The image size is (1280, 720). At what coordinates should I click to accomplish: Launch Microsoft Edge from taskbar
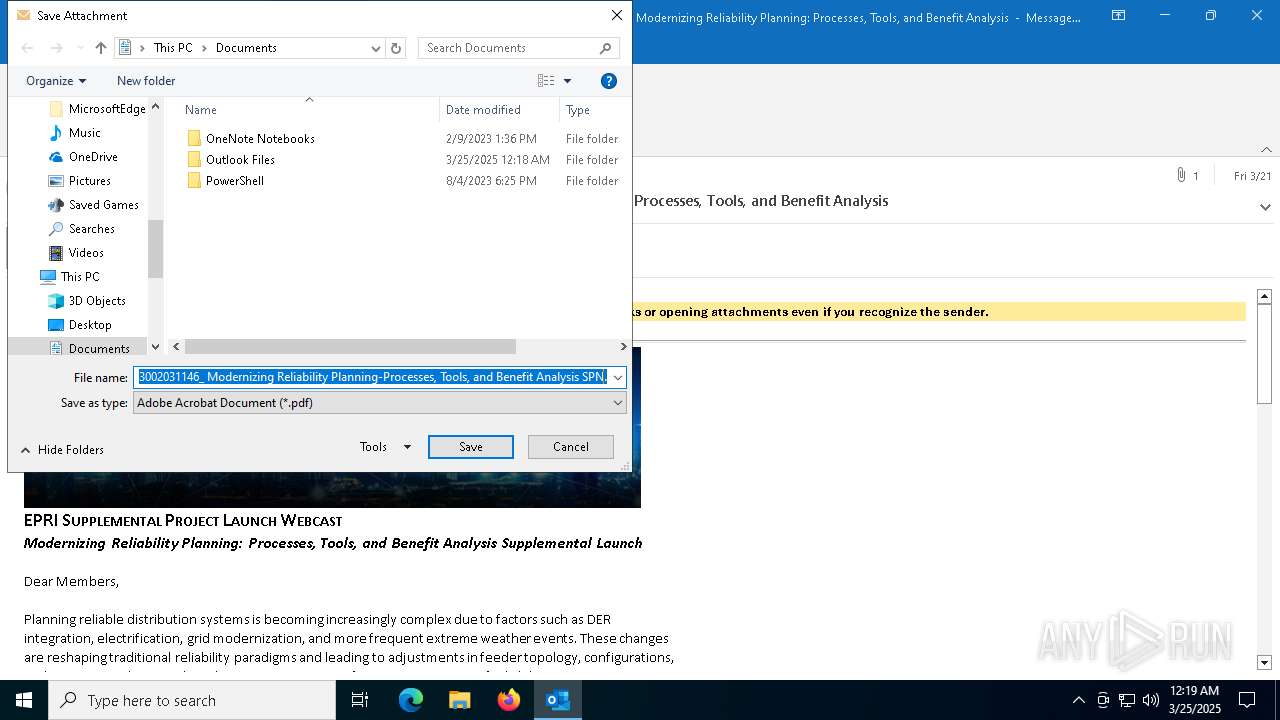coord(411,700)
